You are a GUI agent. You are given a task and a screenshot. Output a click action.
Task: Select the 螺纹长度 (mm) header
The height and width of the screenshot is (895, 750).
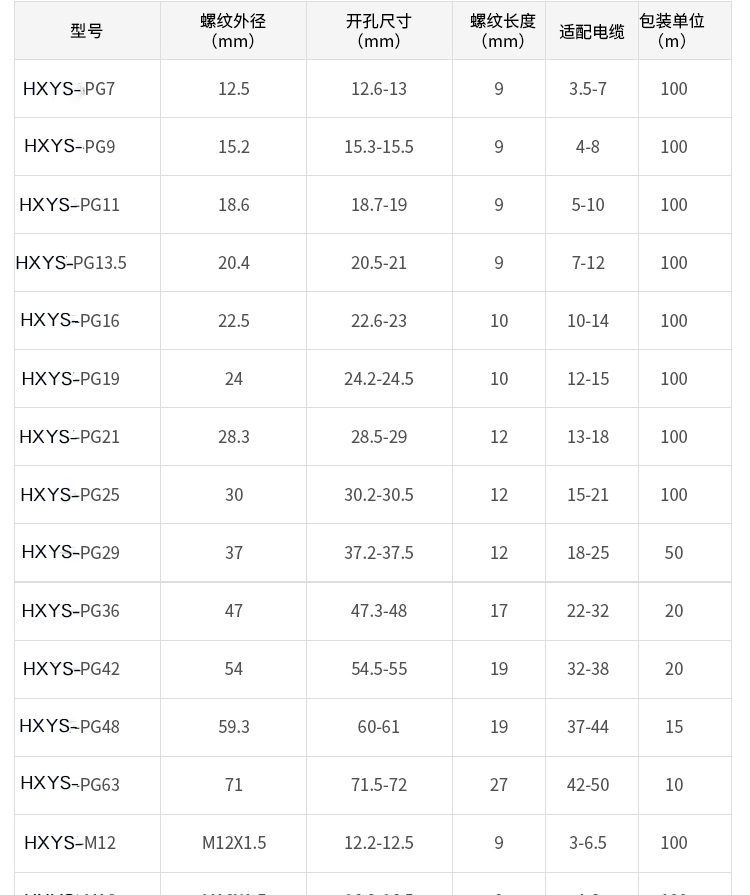pos(499,31)
